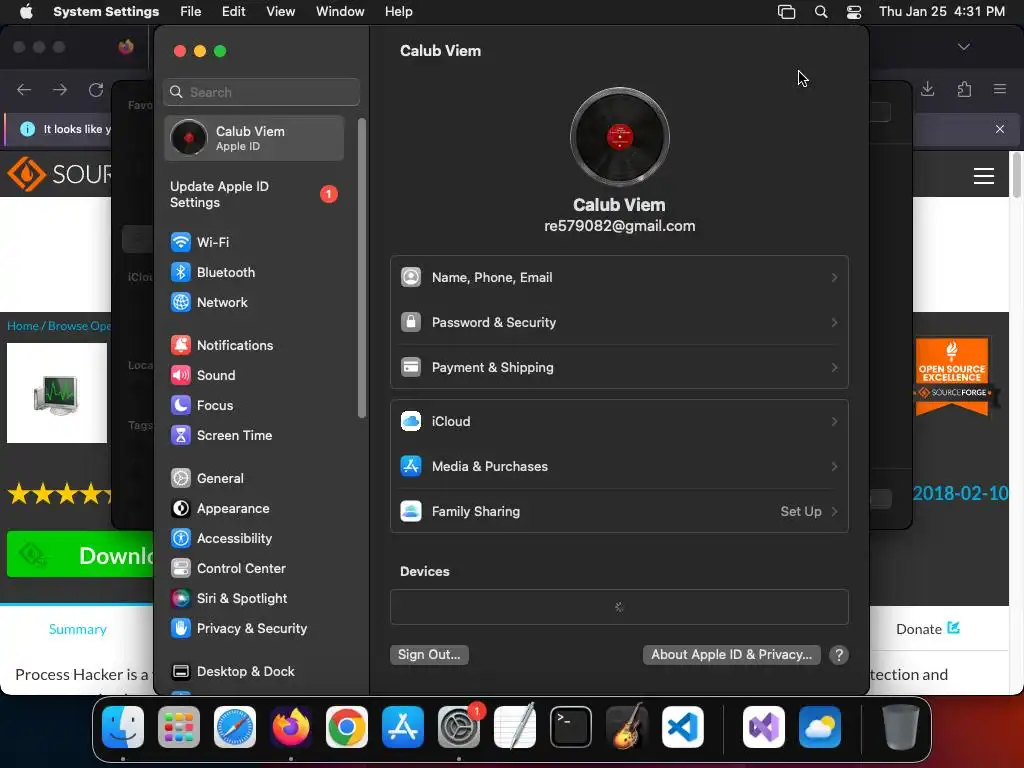
Task: Open the File menu
Action: click(x=191, y=12)
